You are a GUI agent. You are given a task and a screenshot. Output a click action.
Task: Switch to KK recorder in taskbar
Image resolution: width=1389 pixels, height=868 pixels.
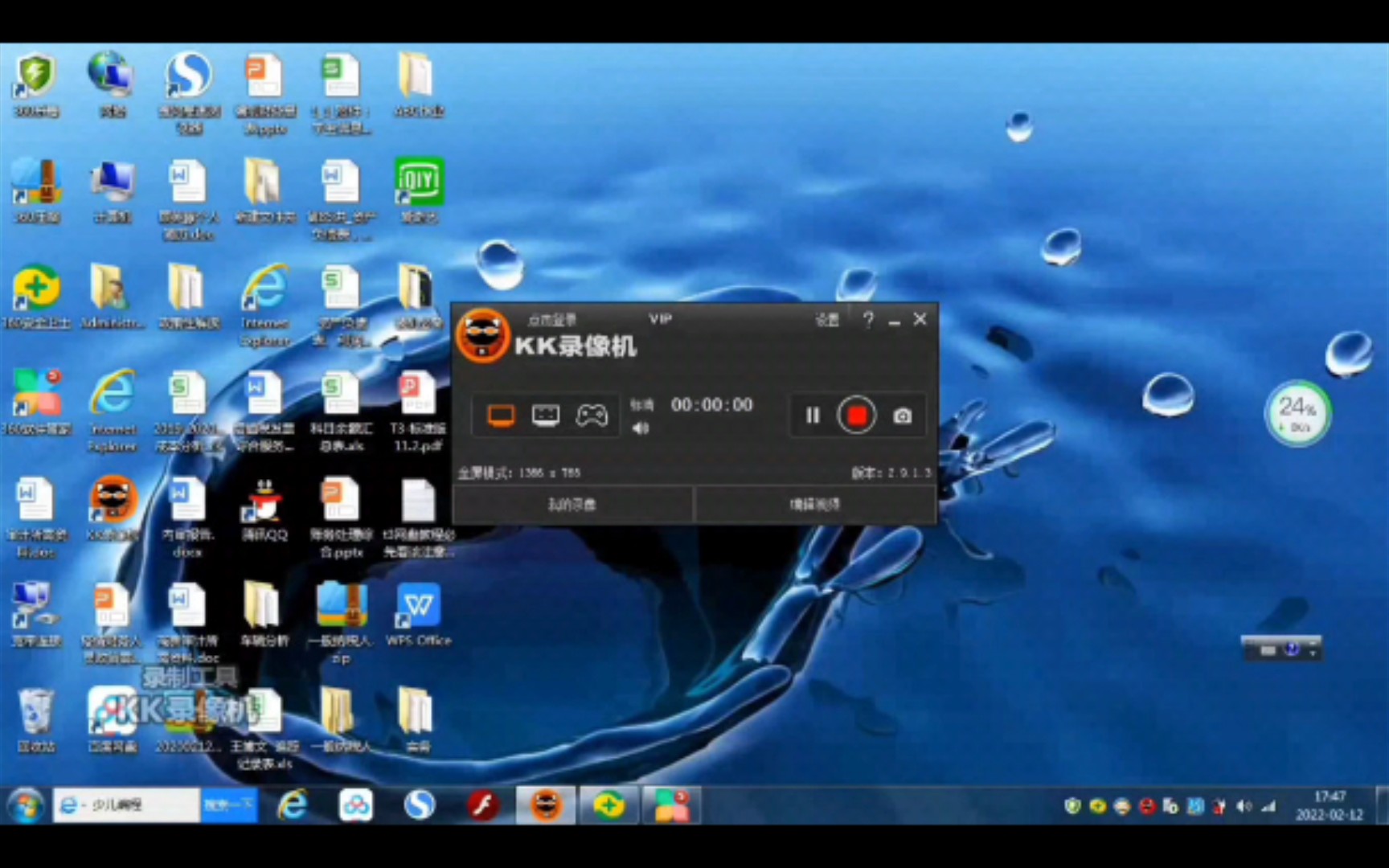click(546, 805)
